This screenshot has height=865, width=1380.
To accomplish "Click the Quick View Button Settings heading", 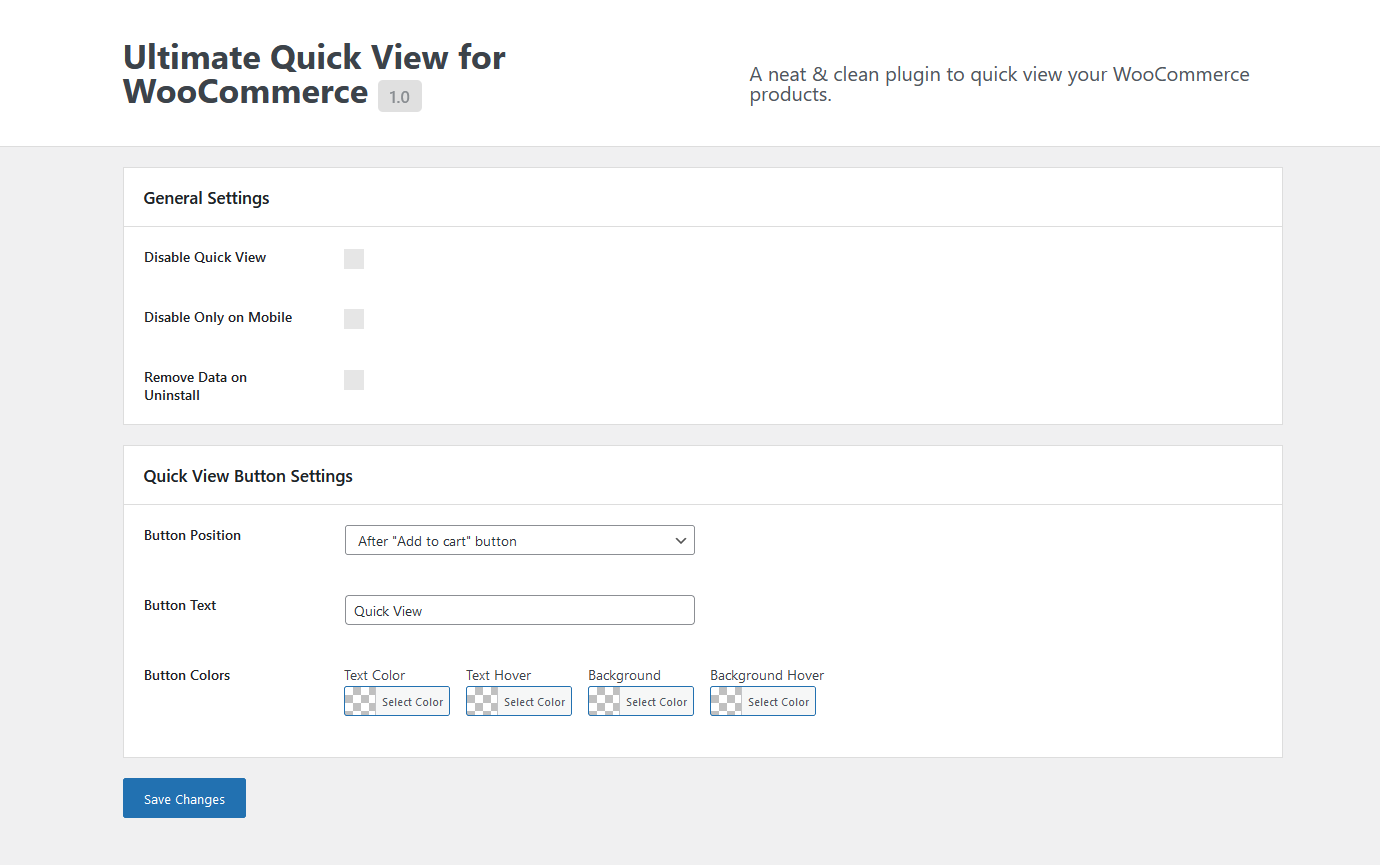I will (248, 476).
